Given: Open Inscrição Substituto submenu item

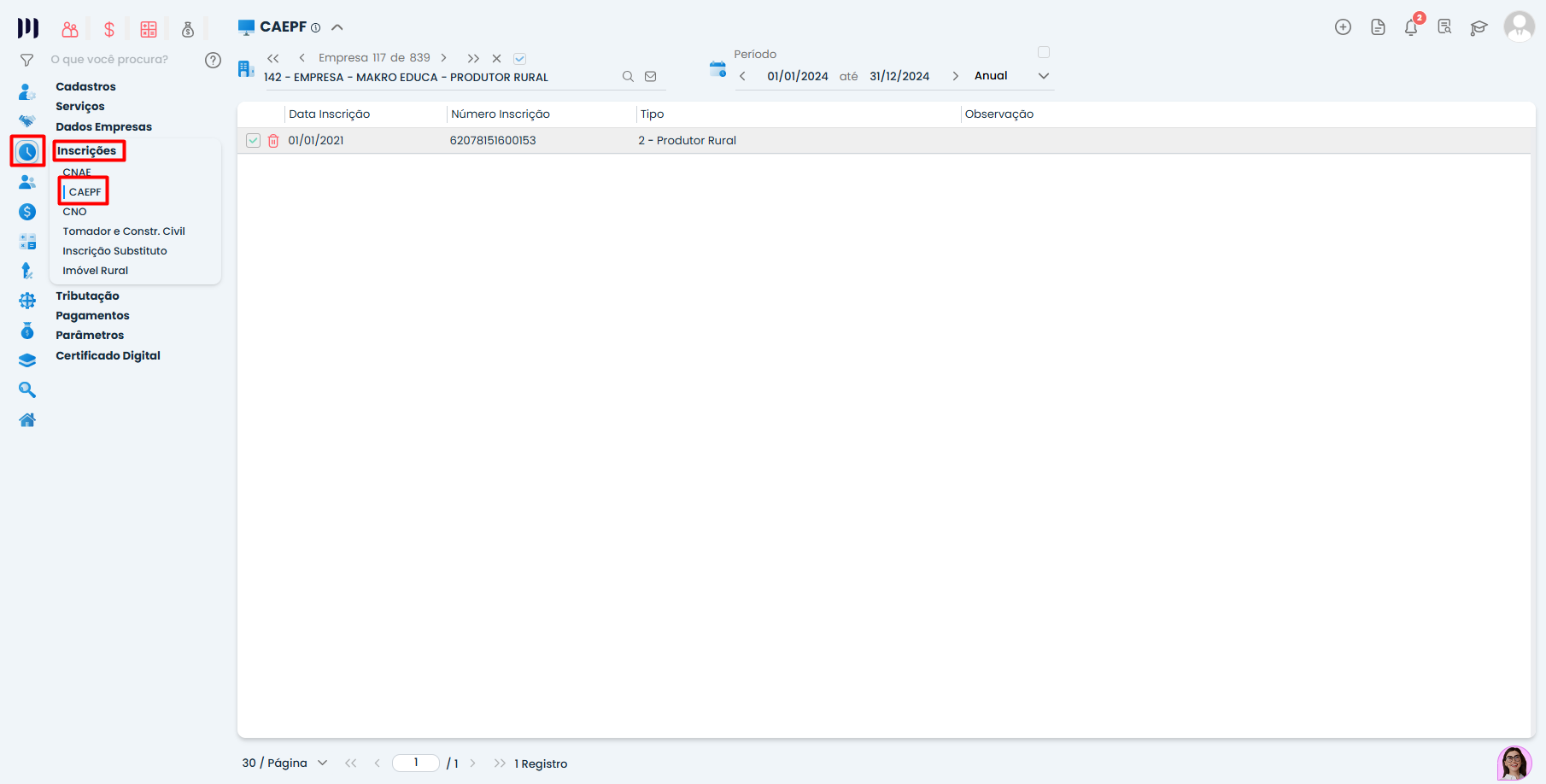Looking at the screenshot, I should coord(114,251).
